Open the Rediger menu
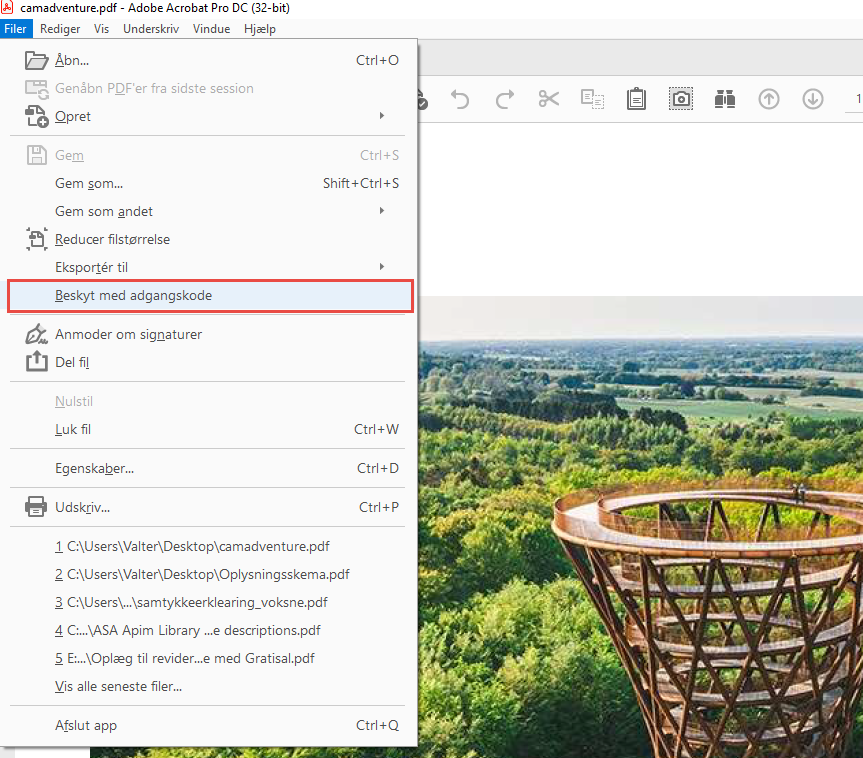 click(60, 29)
